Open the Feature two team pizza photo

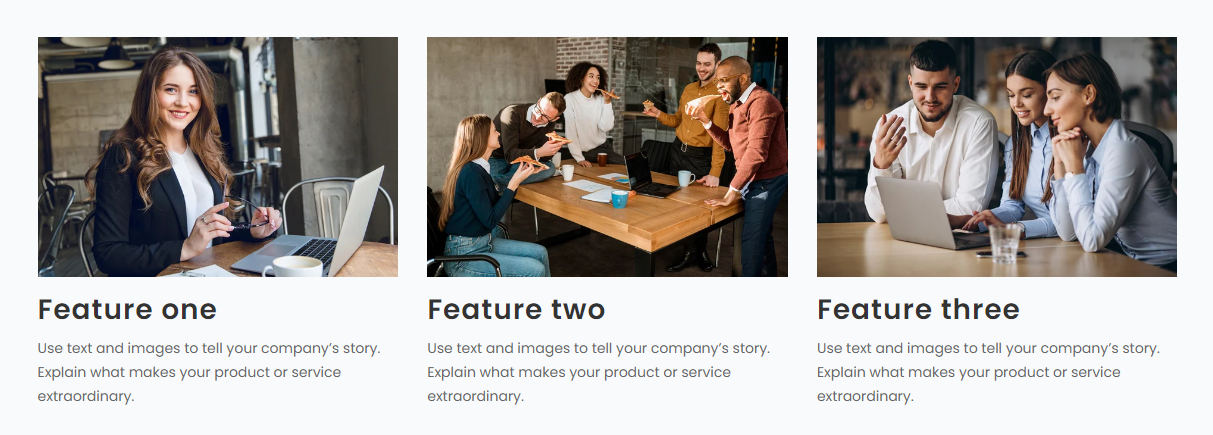(x=607, y=157)
